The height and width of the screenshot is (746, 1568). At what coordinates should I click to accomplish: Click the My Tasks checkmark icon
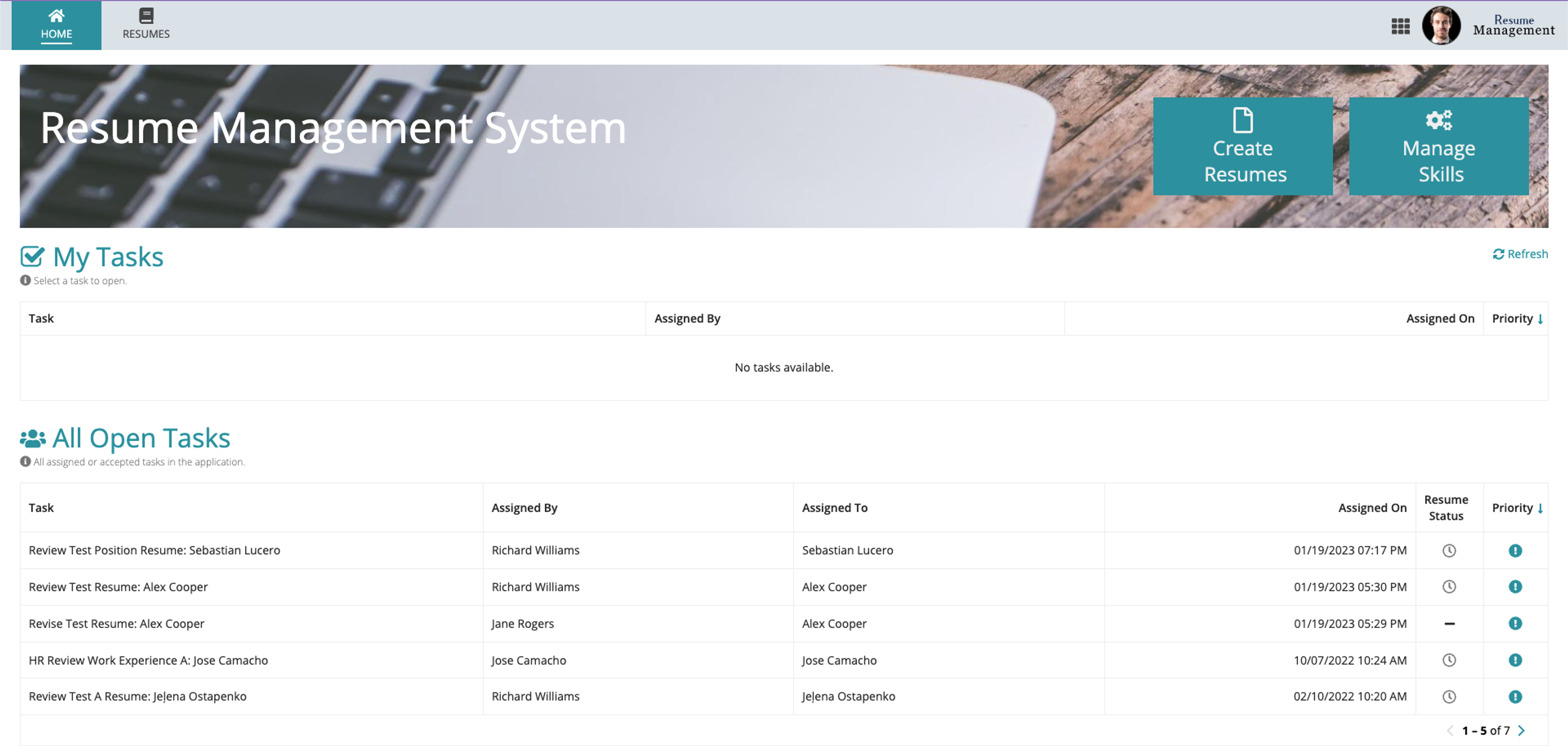(32, 256)
